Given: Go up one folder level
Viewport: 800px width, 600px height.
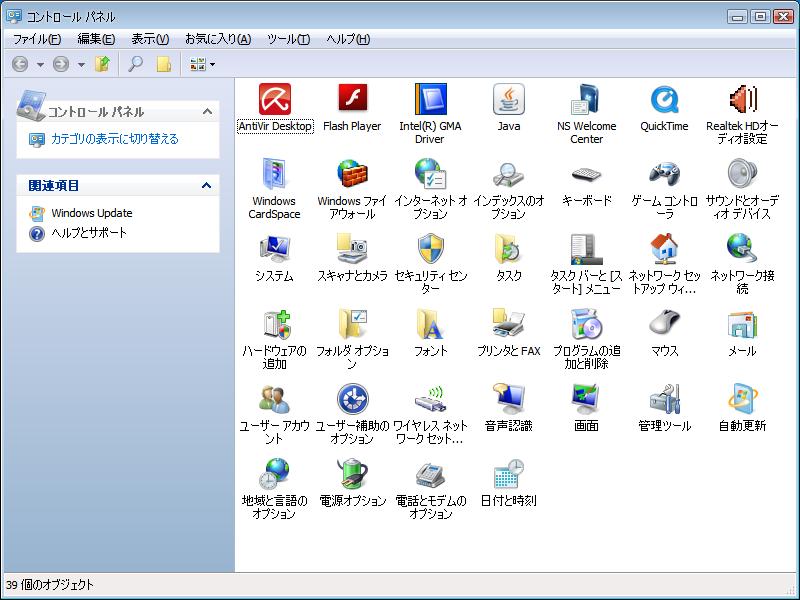Looking at the screenshot, I should (x=103, y=64).
